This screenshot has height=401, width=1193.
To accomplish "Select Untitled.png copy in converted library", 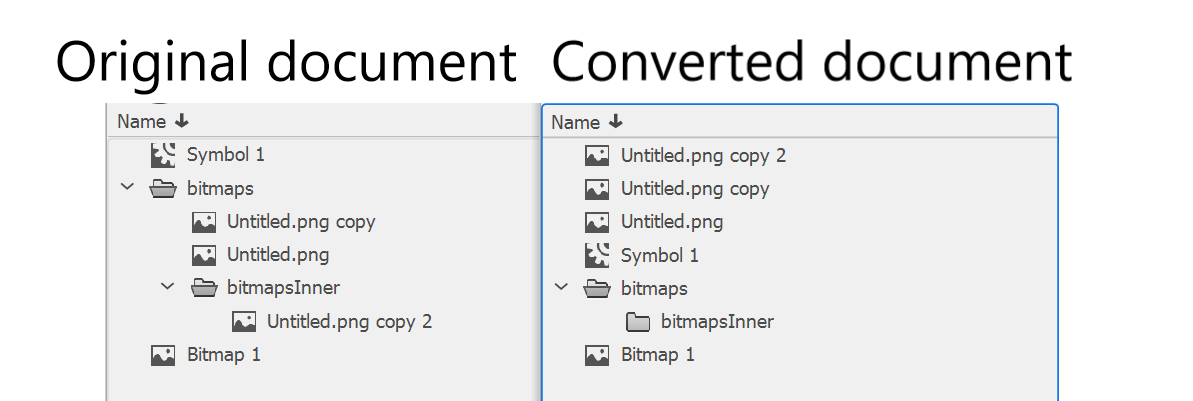I will coord(695,189).
